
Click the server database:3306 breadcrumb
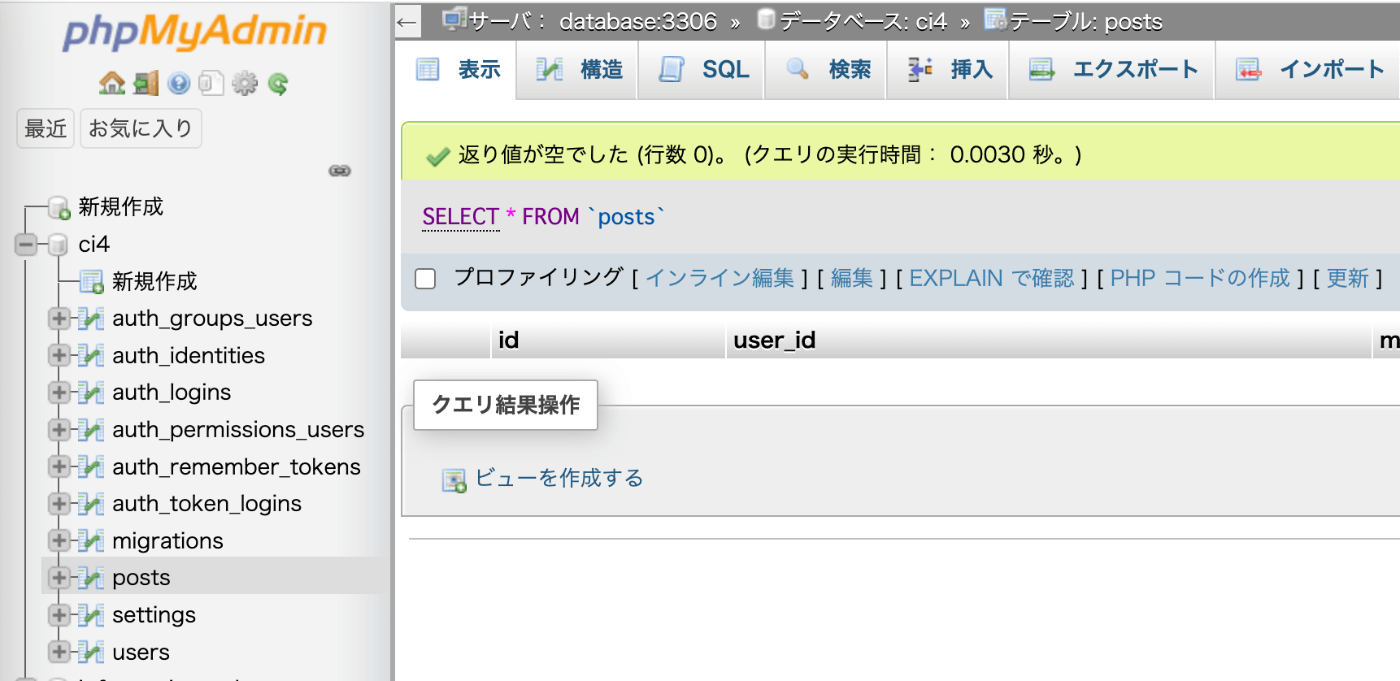click(x=638, y=21)
